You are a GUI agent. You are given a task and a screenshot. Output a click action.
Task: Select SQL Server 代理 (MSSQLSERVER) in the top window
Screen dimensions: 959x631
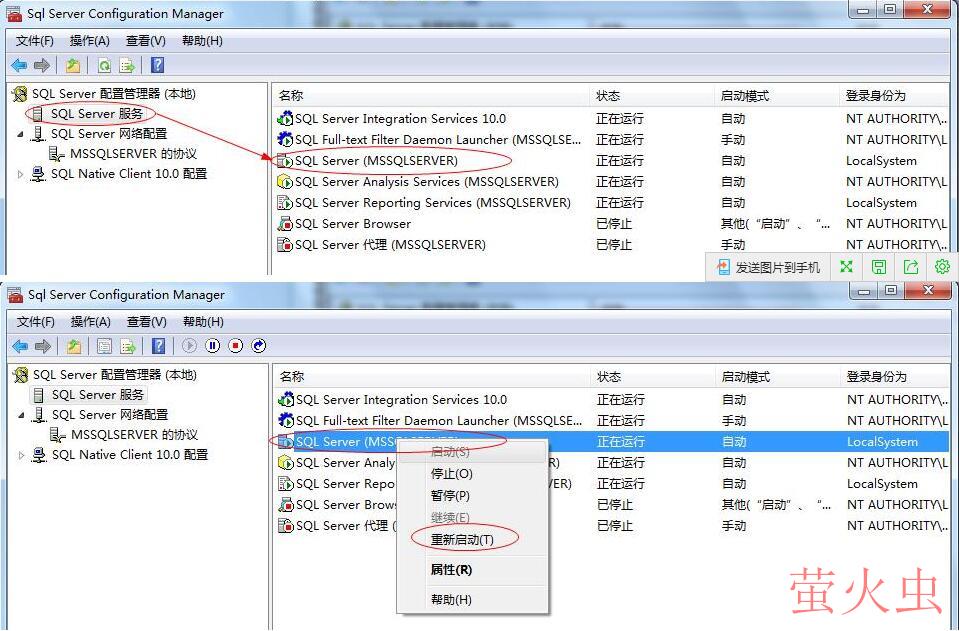(x=390, y=245)
